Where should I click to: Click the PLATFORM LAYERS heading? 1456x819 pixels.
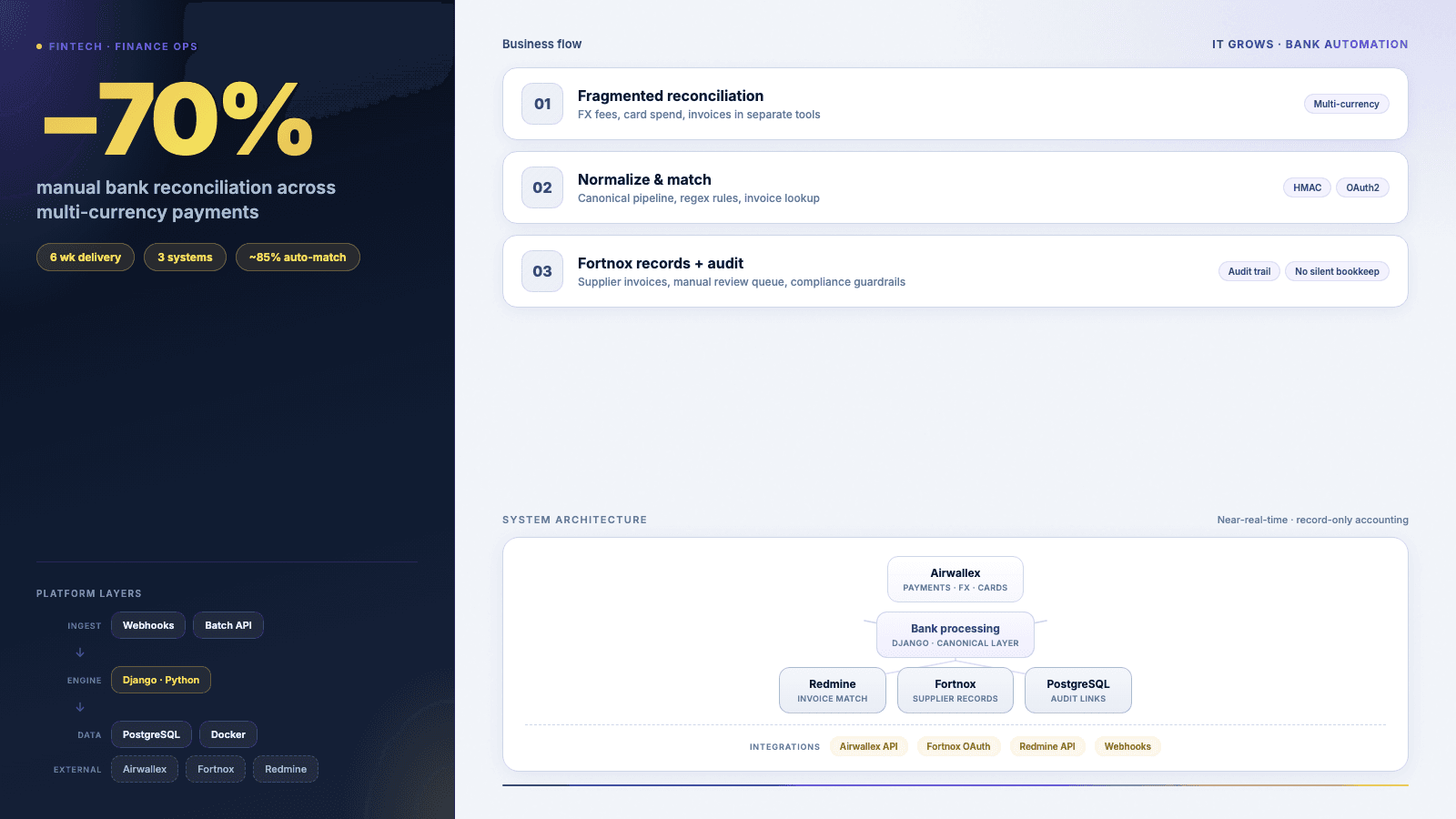pyautogui.click(x=89, y=593)
